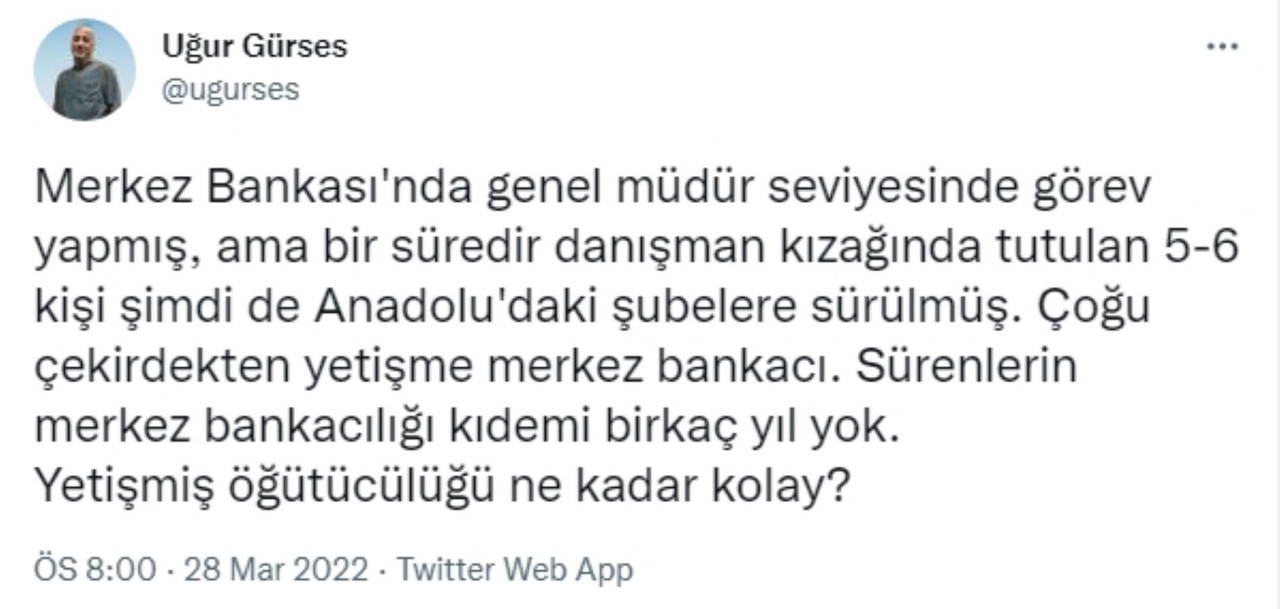Open the Twitter Web App source link
This screenshot has width=1280, height=609.
point(515,570)
